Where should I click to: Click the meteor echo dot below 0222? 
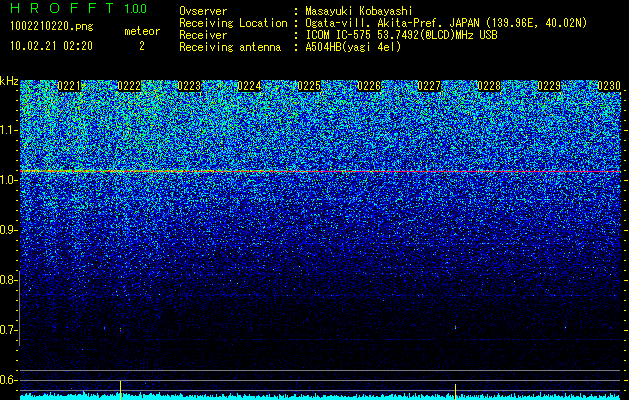[120, 330]
